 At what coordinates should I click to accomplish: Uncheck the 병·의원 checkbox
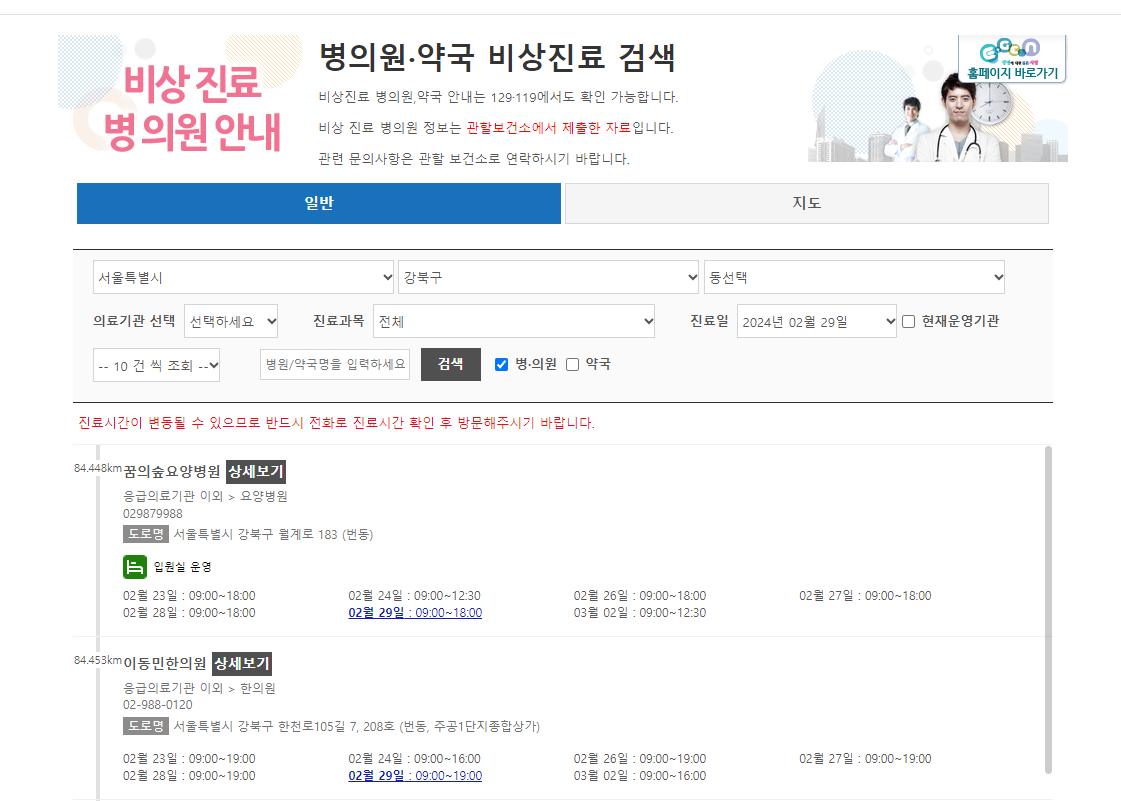[502, 365]
